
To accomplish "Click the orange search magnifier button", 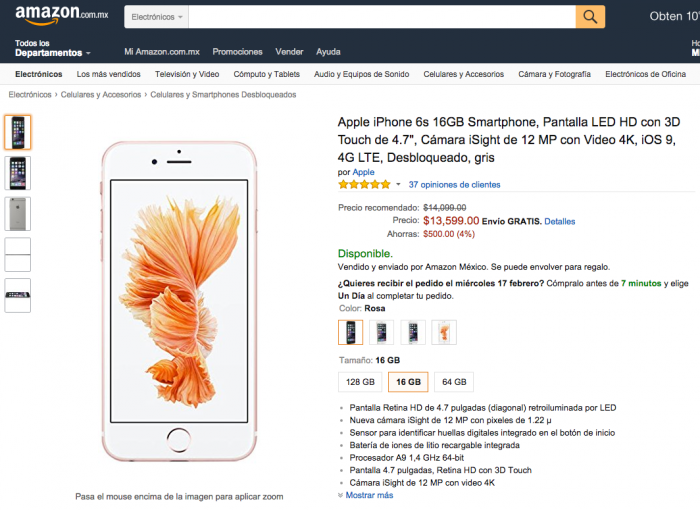I will 590,17.
